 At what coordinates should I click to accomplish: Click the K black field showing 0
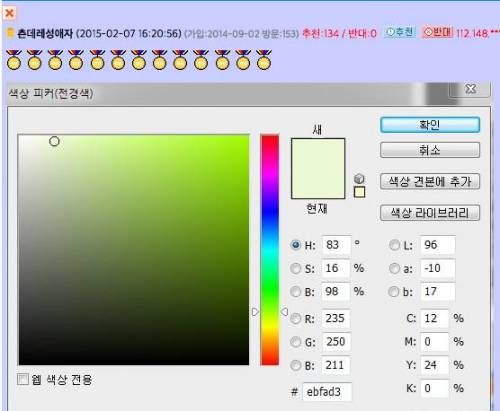tap(434, 388)
